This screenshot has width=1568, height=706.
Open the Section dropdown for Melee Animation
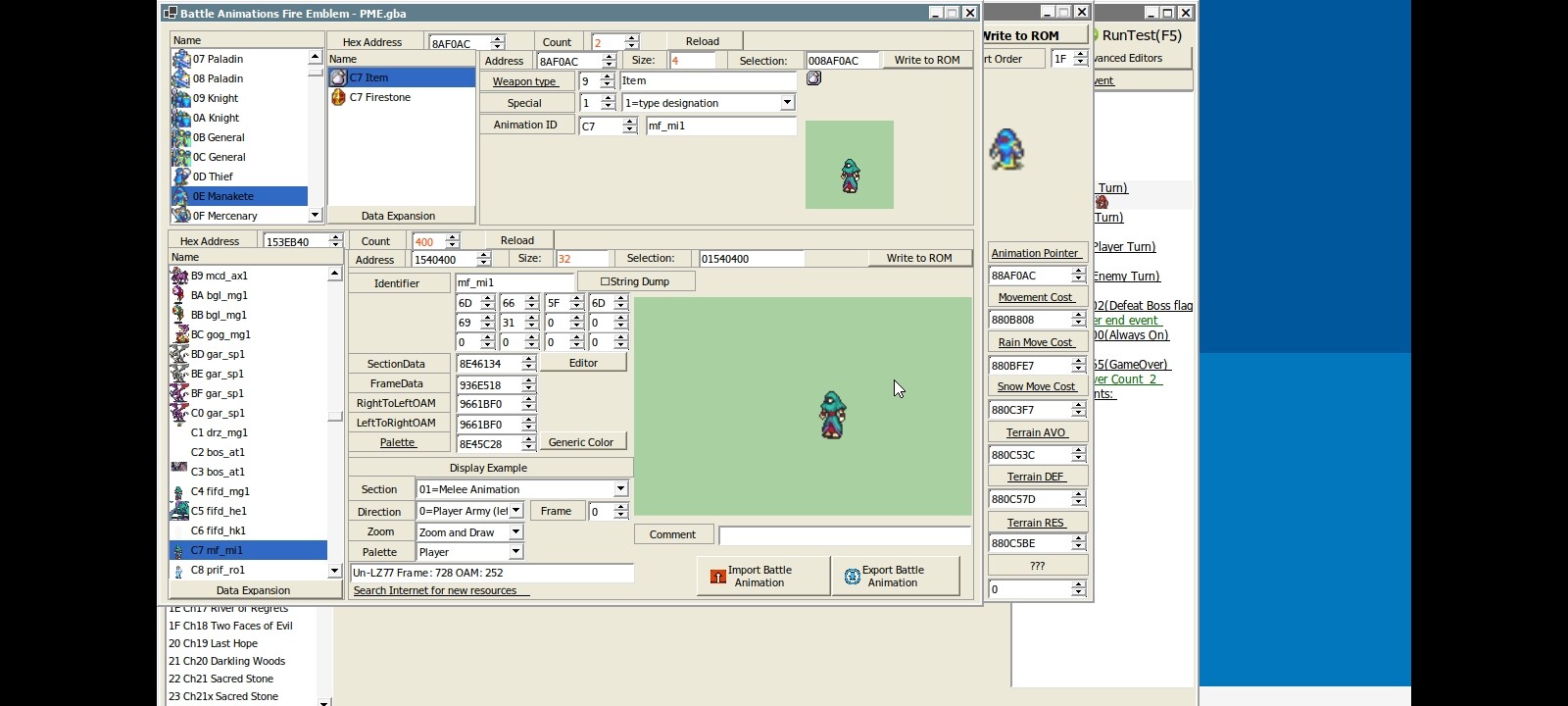tap(620, 488)
